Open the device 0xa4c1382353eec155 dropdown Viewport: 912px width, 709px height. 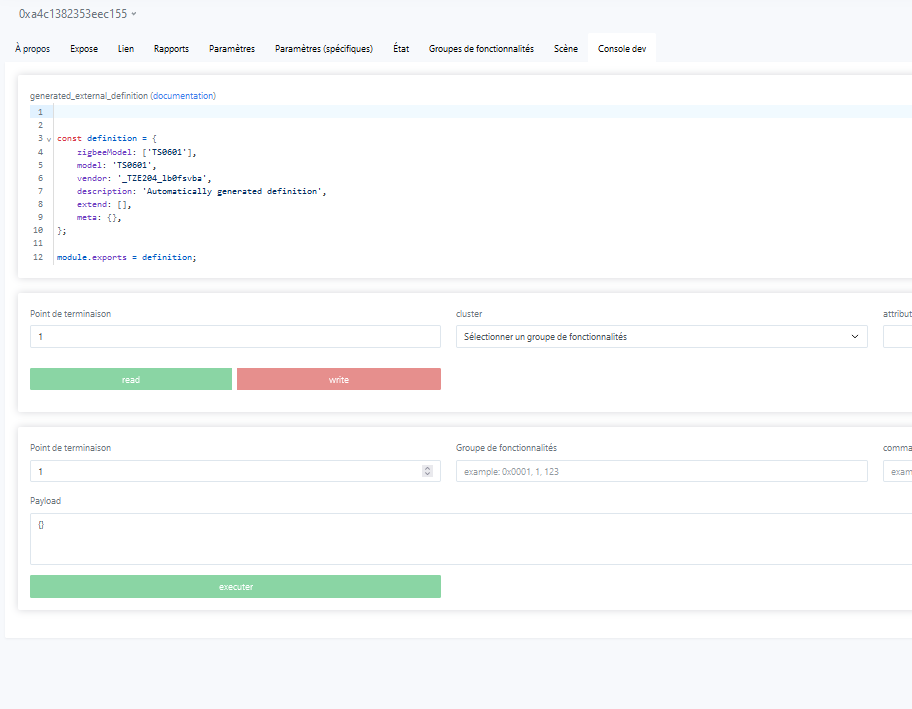tap(77, 14)
